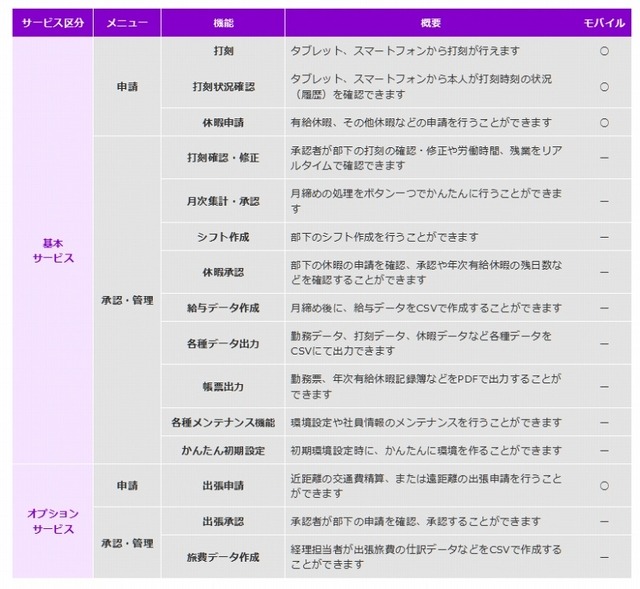Click description 月締め後に、給与データをCSVで作成

click(x=426, y=308)
